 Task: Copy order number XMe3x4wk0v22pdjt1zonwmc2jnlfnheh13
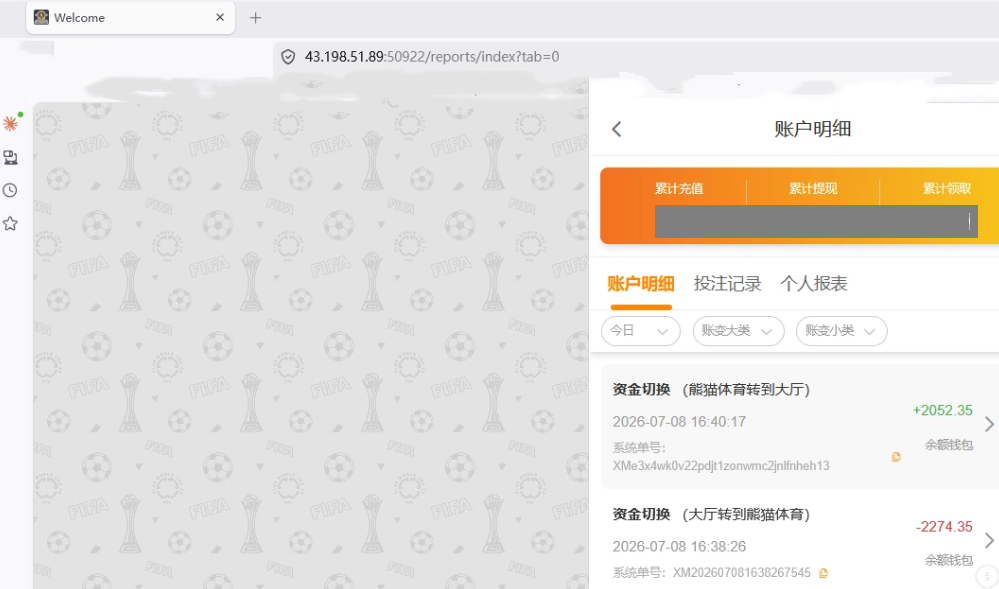tap(896, 456)
